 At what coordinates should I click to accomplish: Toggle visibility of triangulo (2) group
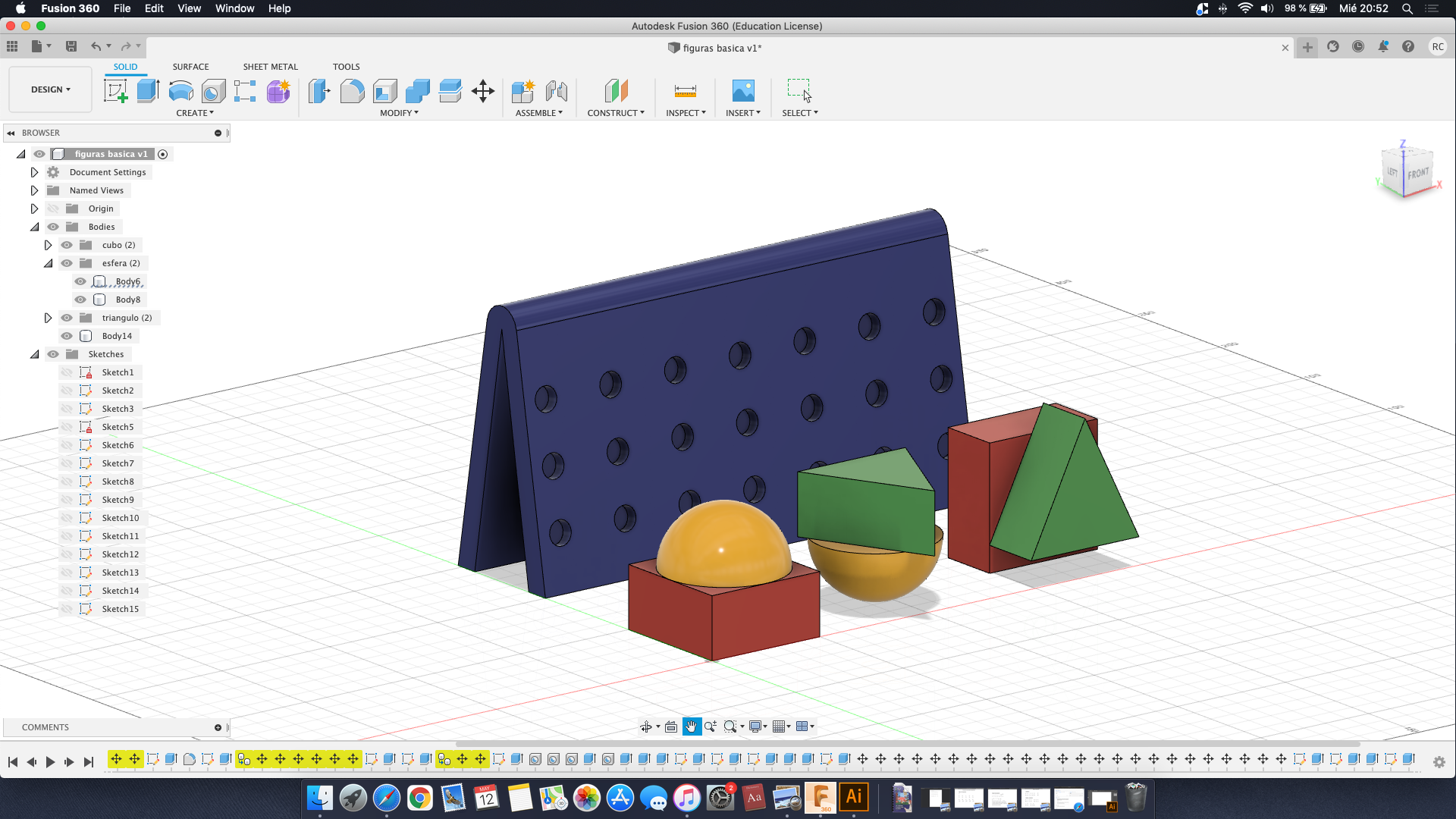[67, 317]
